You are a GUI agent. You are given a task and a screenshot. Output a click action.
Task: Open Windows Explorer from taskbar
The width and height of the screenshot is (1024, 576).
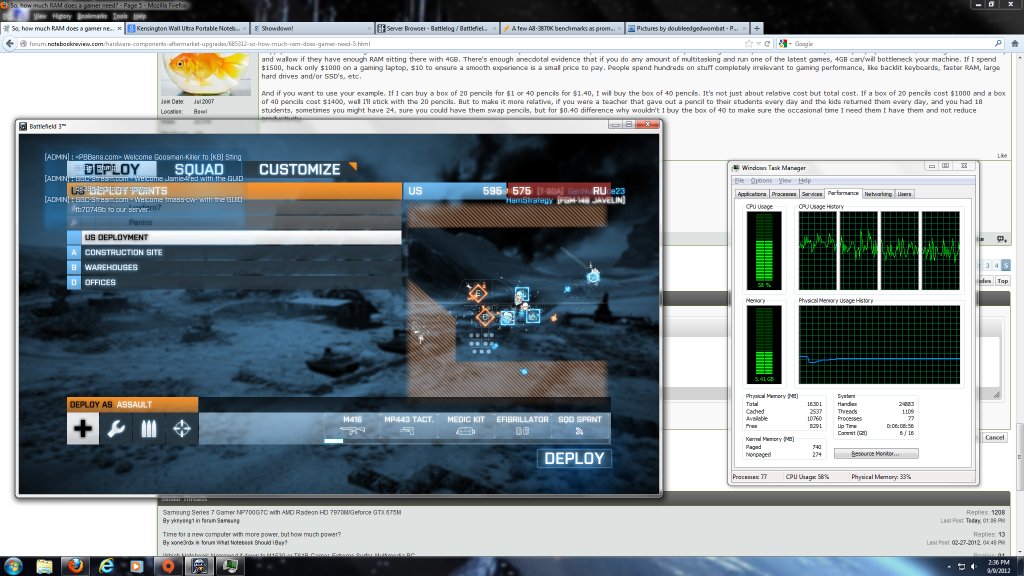pyautogui.click(x=44, y=566)
